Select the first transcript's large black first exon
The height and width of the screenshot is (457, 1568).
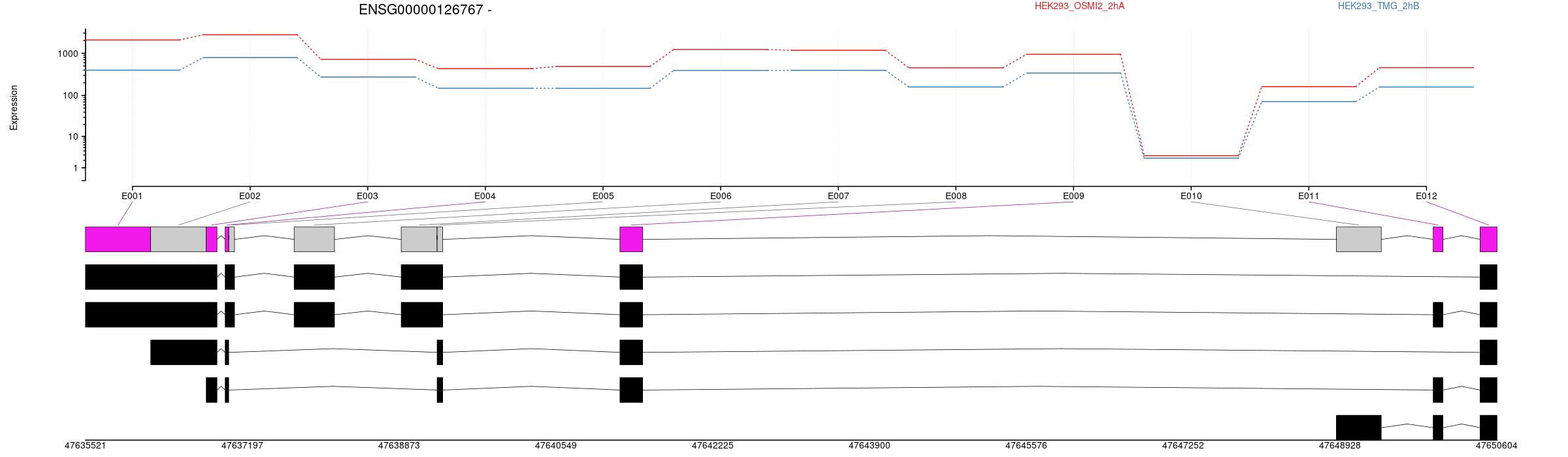151,277
